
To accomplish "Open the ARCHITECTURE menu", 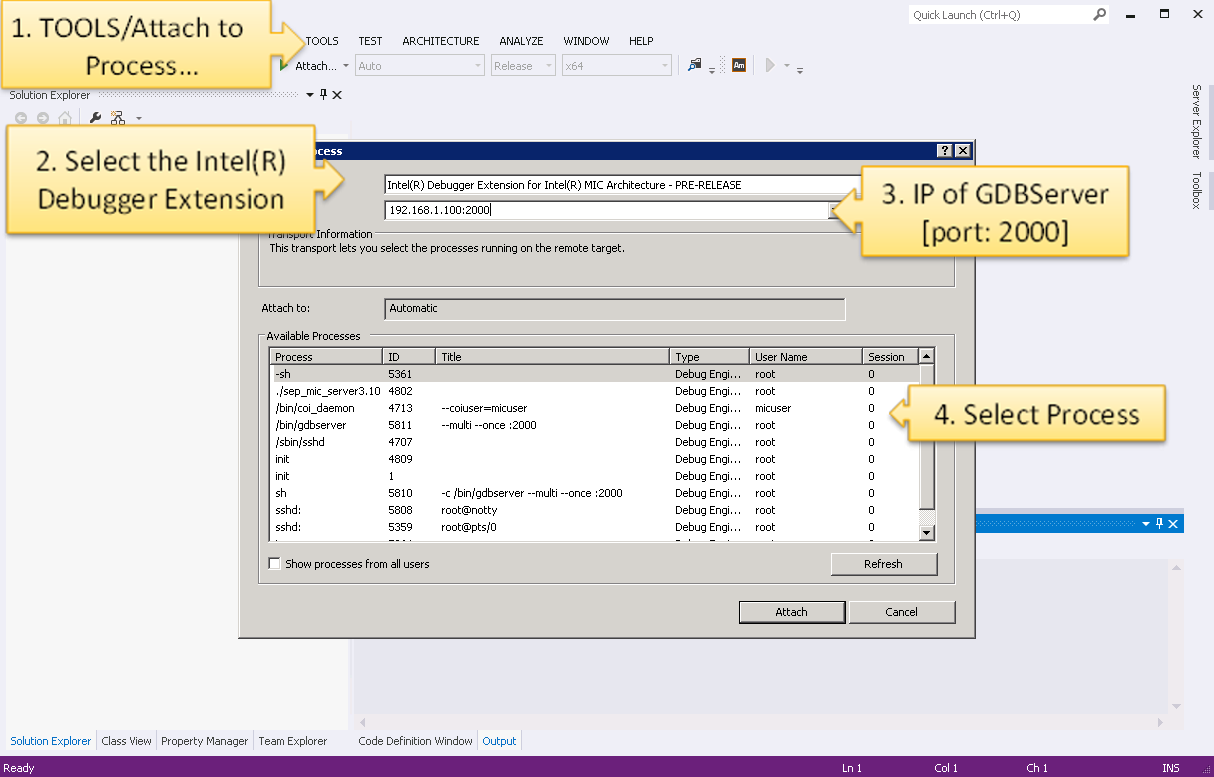I will coord(441,41).
